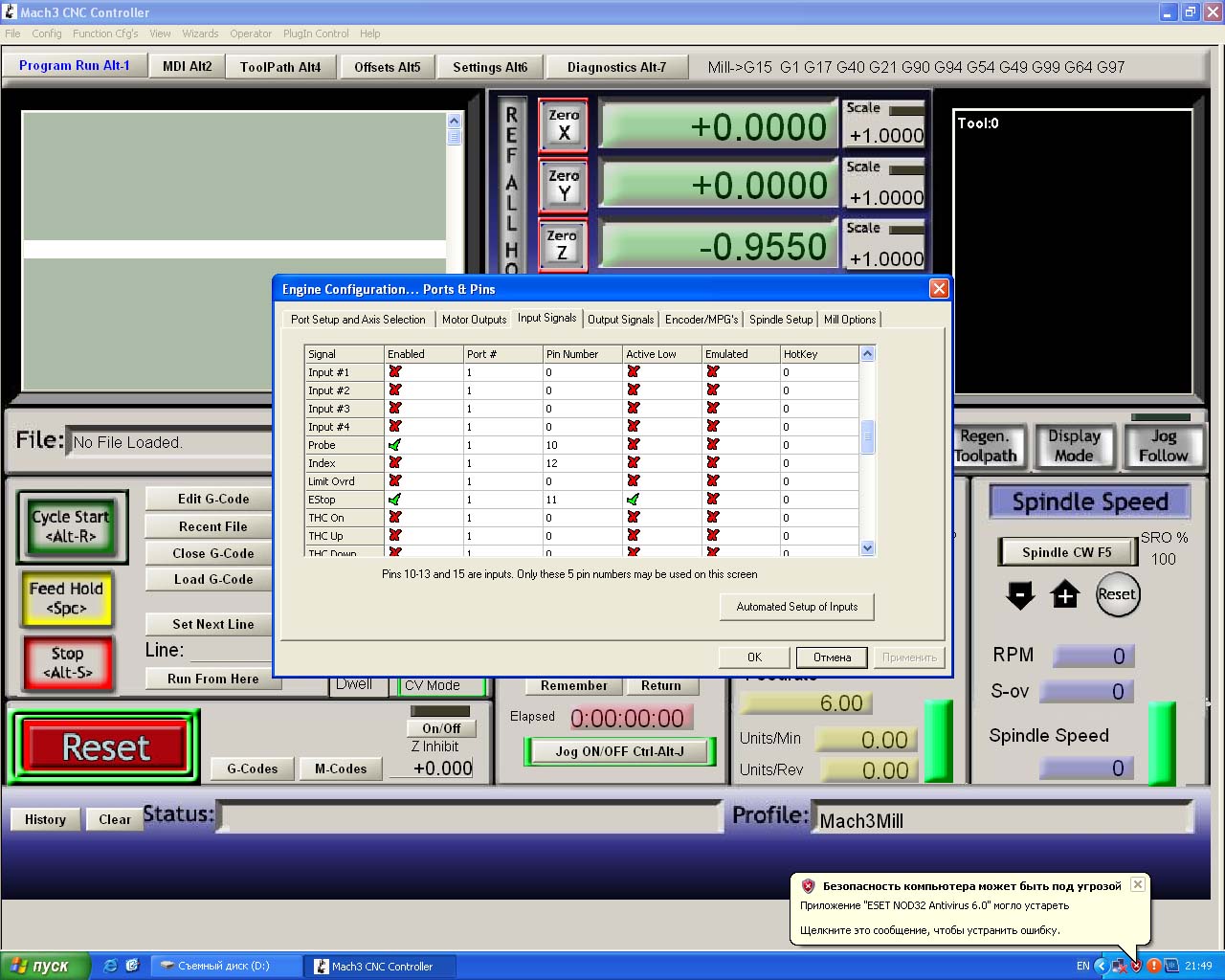Click the G-code window scroll-up arrow

(x=454, y=121)
